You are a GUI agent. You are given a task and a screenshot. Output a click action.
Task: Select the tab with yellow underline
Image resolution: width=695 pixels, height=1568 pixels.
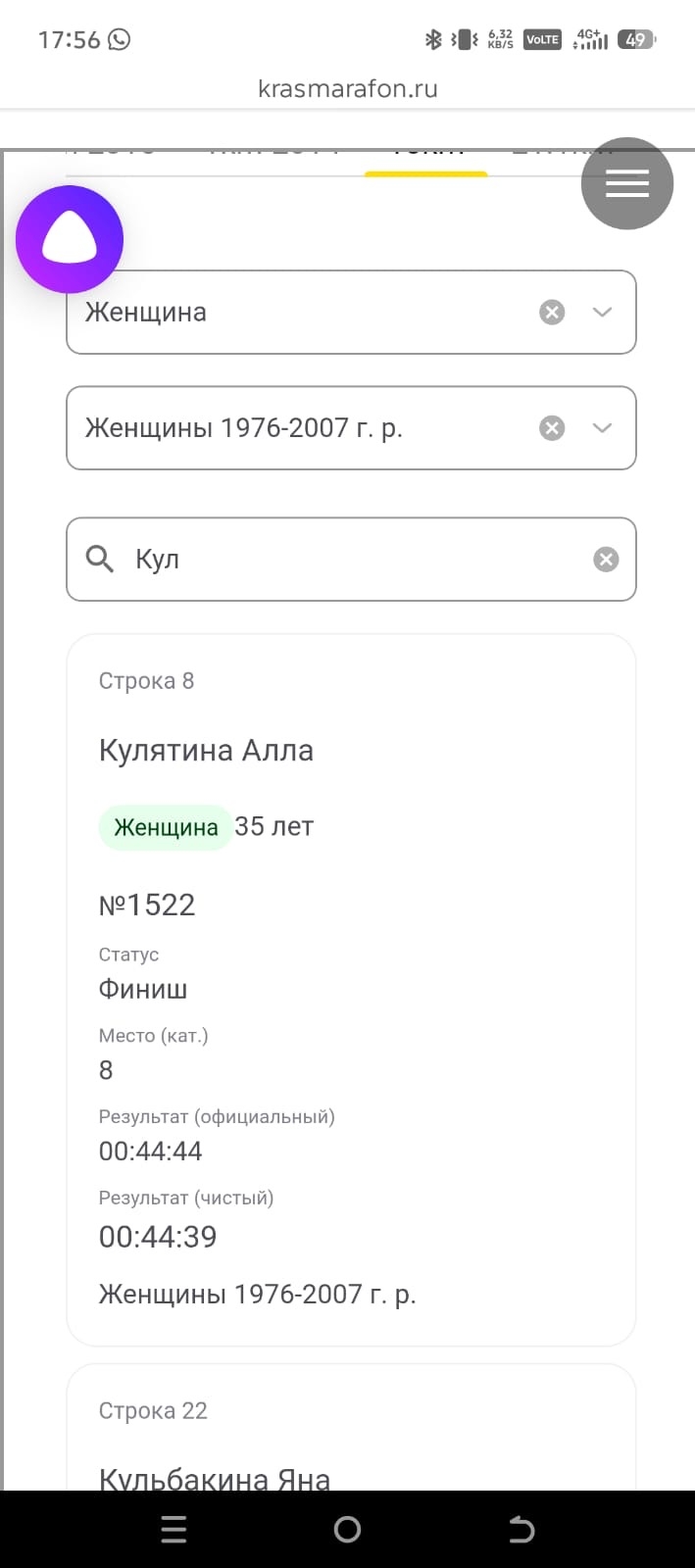click(x=426, y=157)
